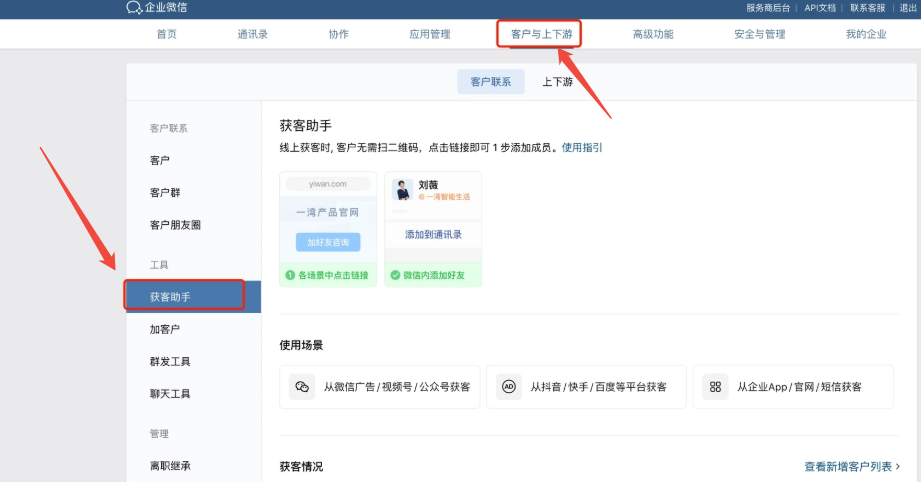
Task: Open the 通讯录 tab
Action: (253, 34)
